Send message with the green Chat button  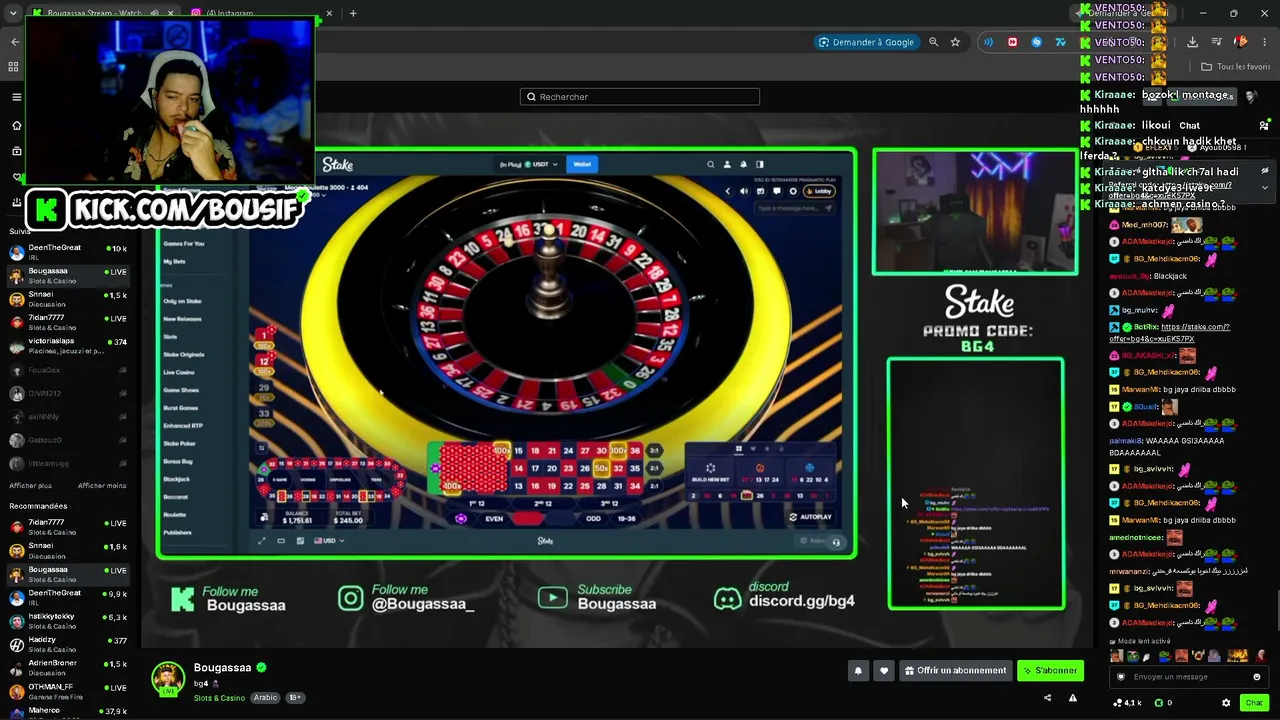tap(1254, 703)
